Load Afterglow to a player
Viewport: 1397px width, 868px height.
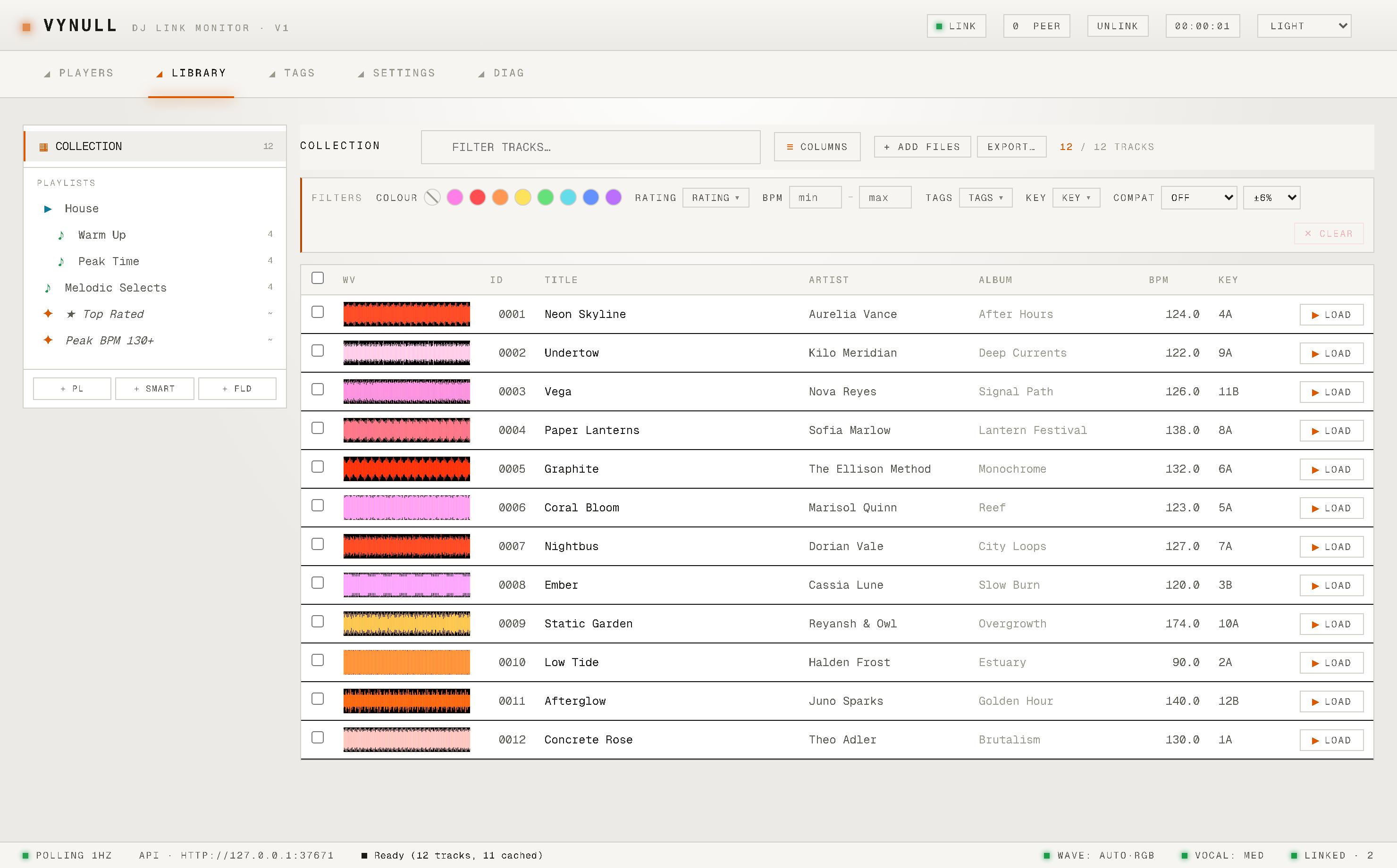click(1331, 701)
